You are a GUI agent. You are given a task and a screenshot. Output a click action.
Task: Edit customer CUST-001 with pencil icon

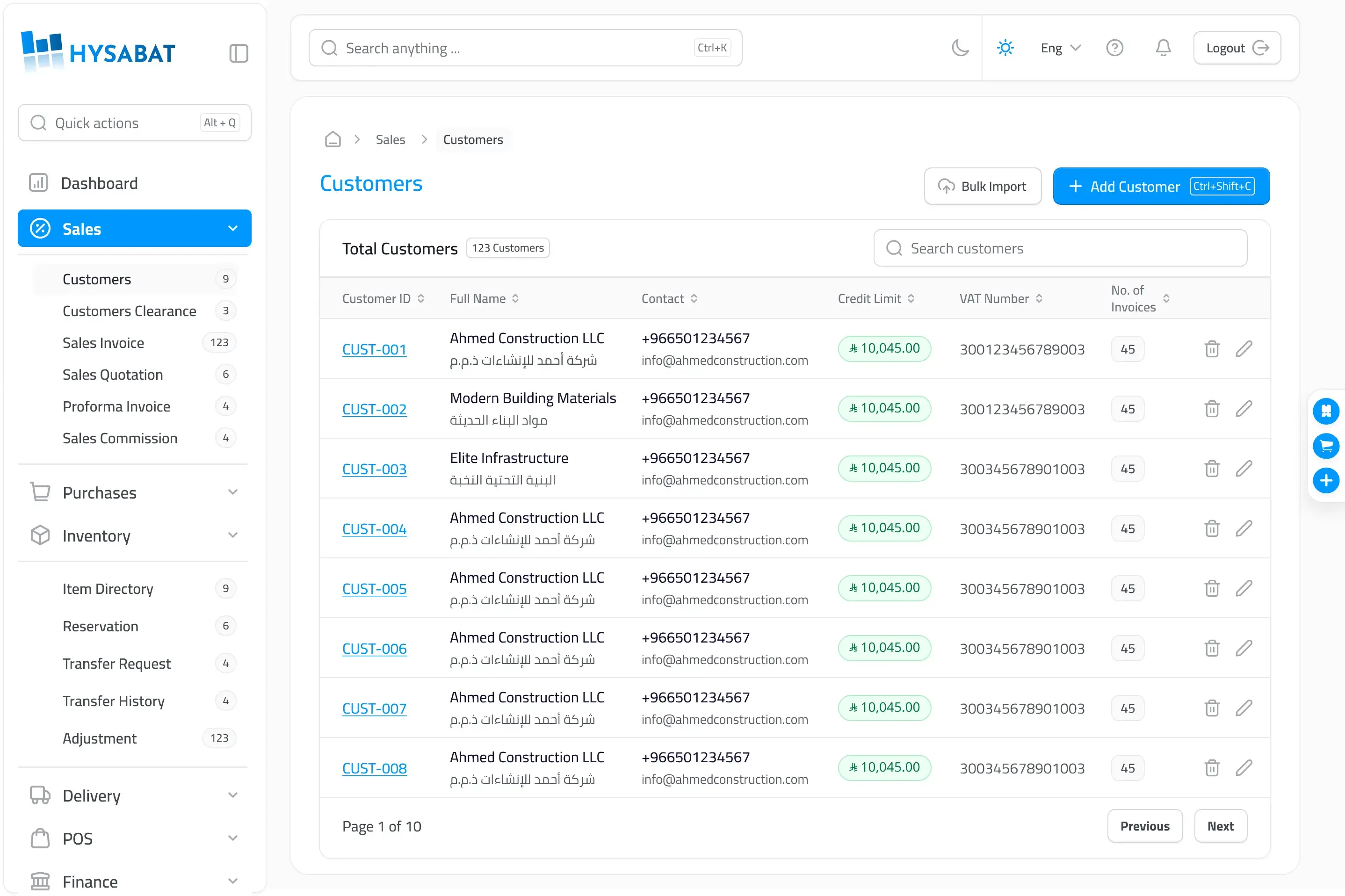(1244, 348)
